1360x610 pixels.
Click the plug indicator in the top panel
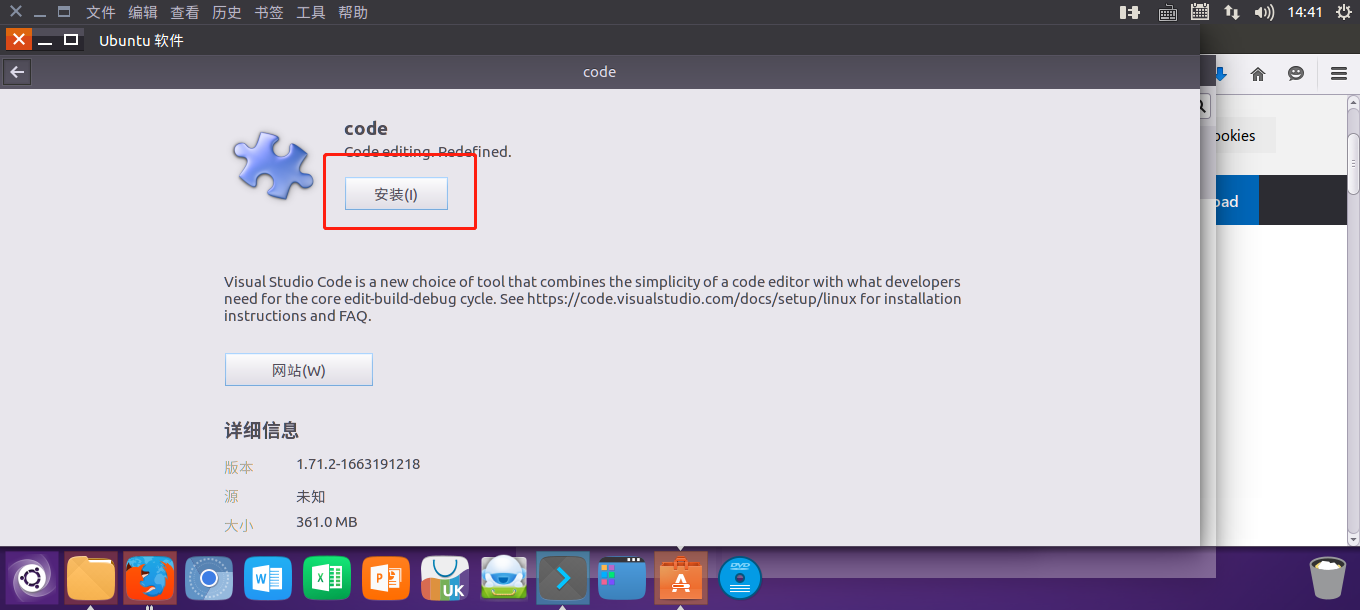pyautogui.click(x=1130, y=13)
